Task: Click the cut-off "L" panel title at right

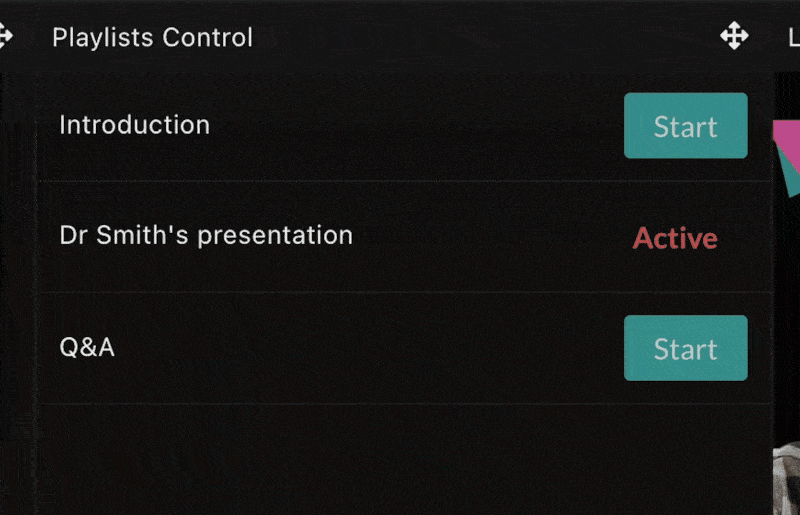Action: click(x=794, y=37)
